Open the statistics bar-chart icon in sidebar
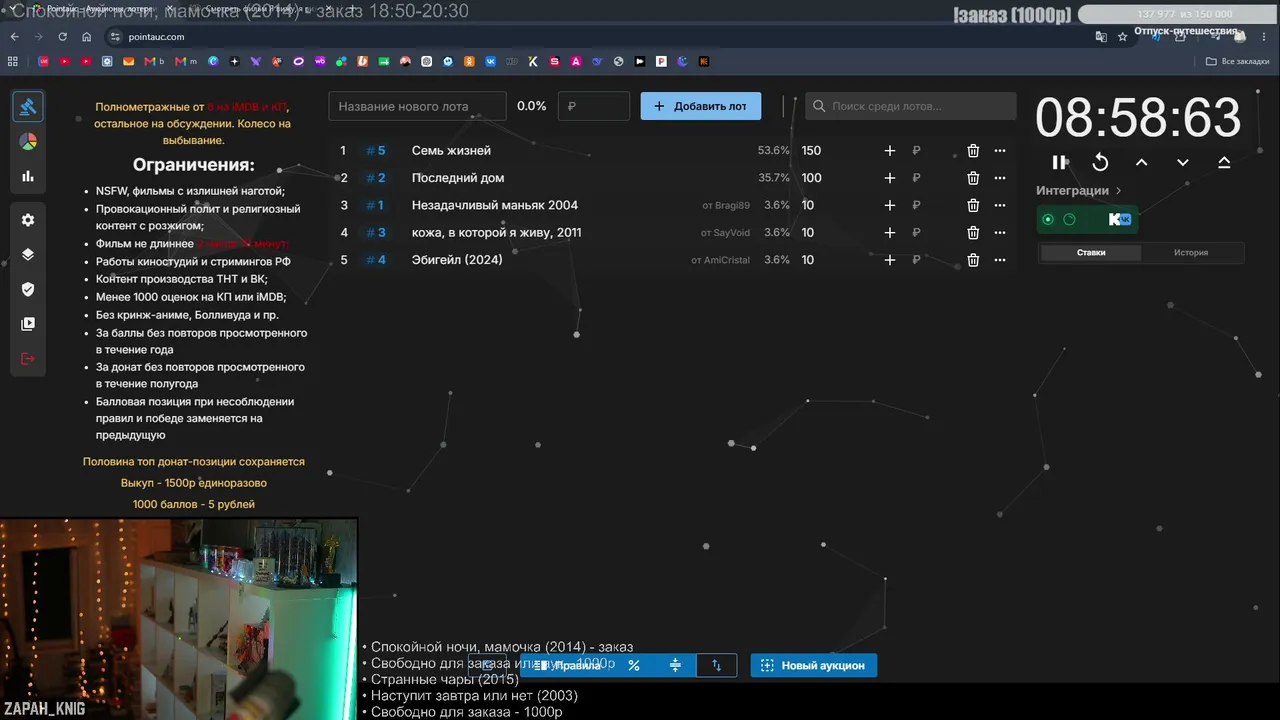This screenshot has height=720, width=1280. [28, 176]
